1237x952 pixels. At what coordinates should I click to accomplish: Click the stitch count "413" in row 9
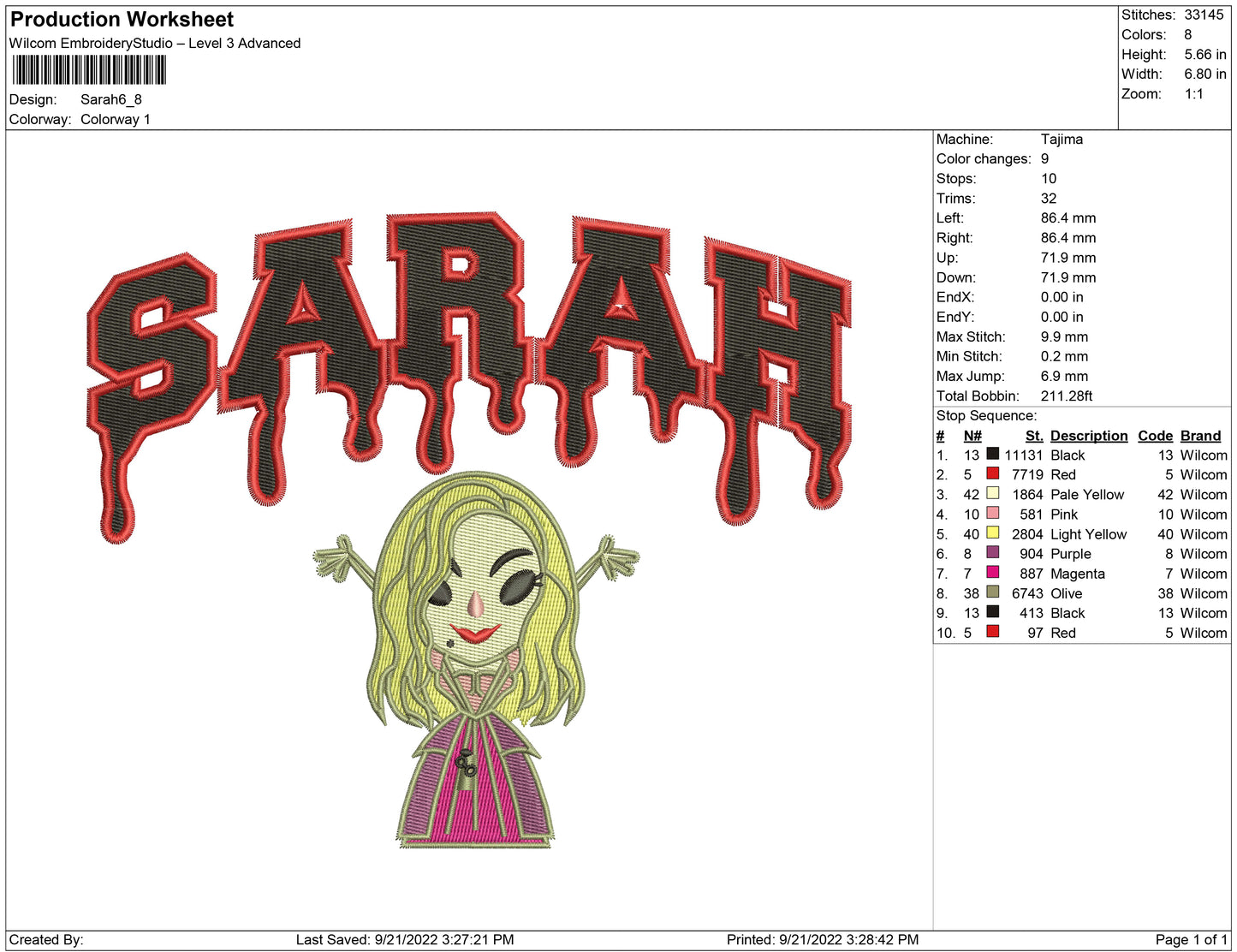(x=1031, y=613)
